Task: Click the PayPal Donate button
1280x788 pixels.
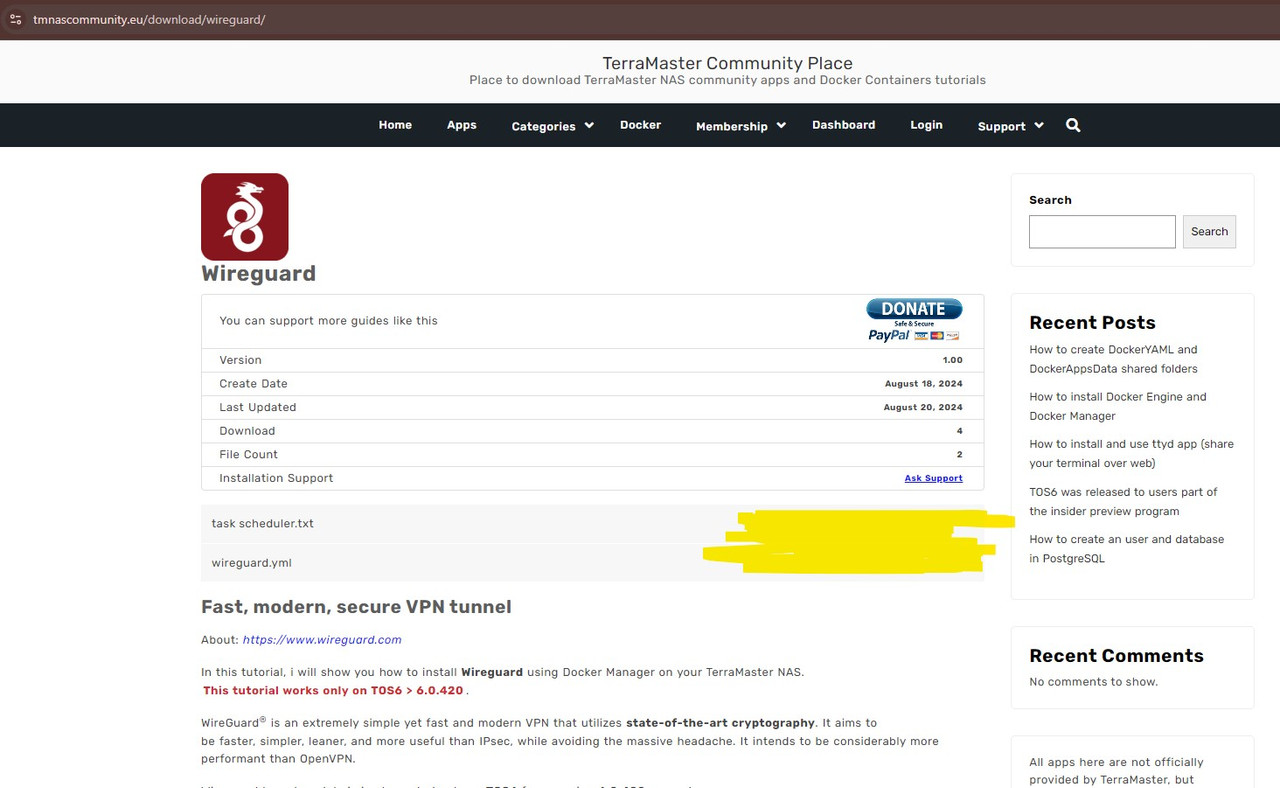Action: coord(914,320)
